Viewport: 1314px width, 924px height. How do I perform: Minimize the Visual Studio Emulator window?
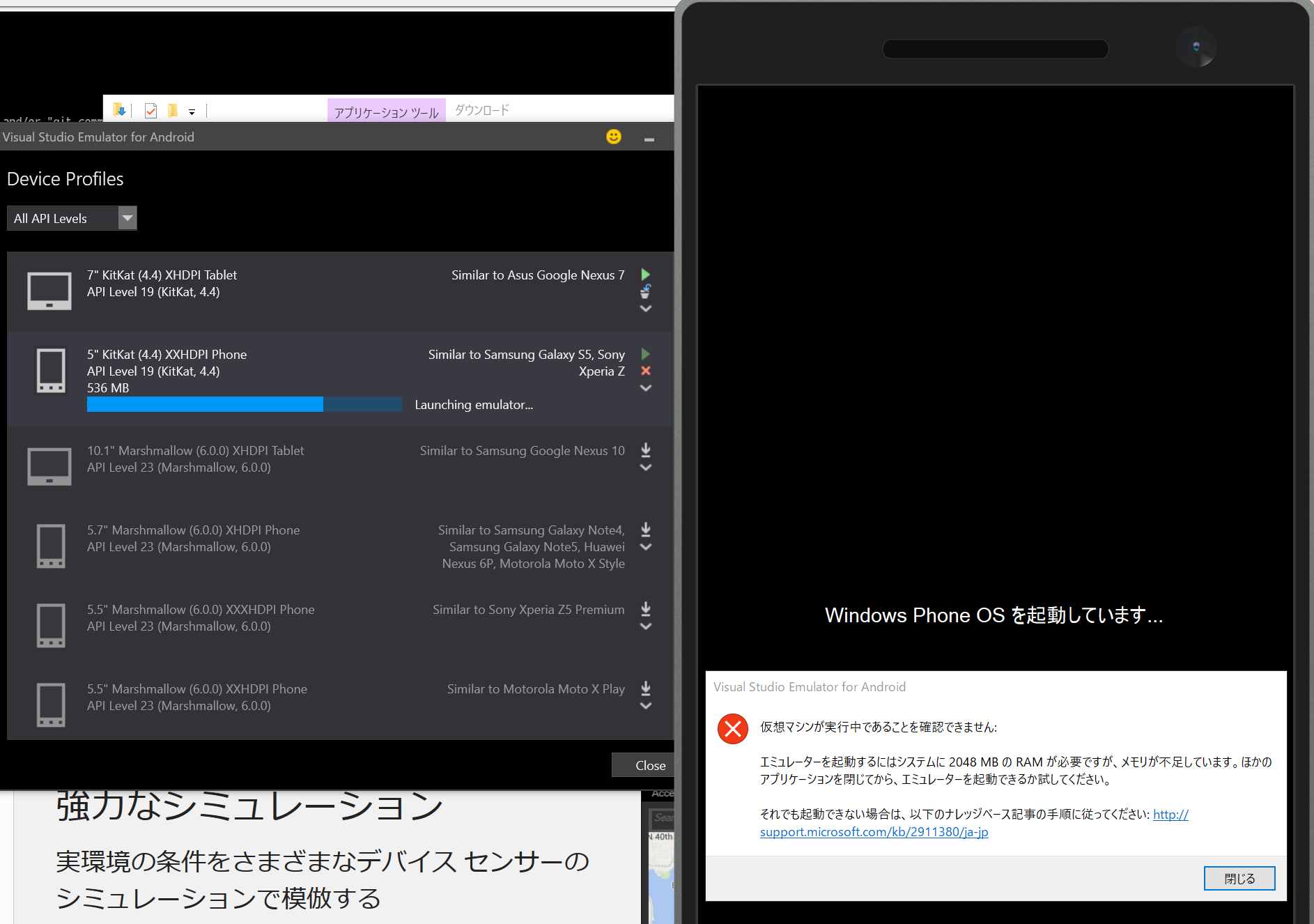click(649, 138)
